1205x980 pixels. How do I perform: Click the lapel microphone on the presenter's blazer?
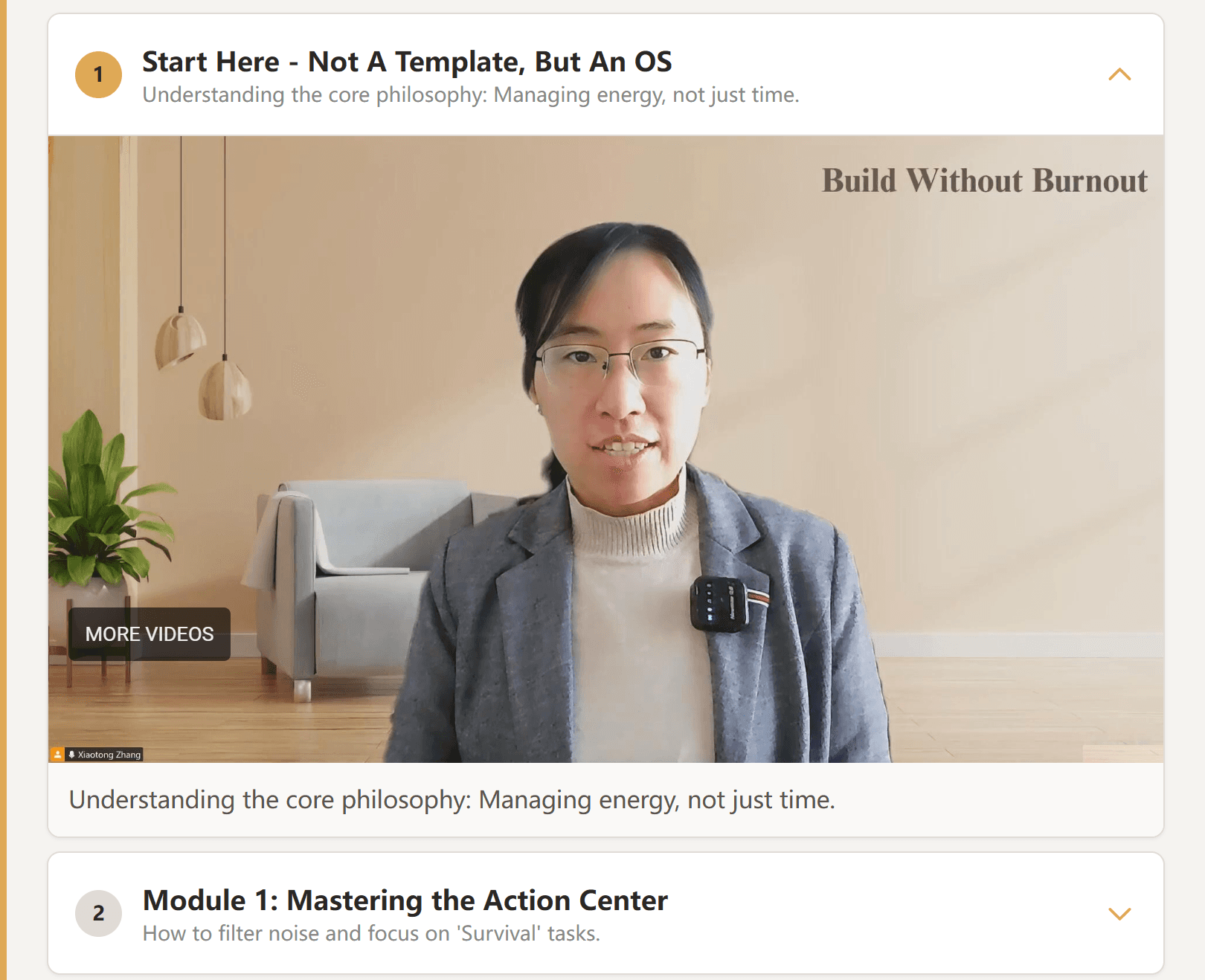pyautogui.click(x=719, y=603)
